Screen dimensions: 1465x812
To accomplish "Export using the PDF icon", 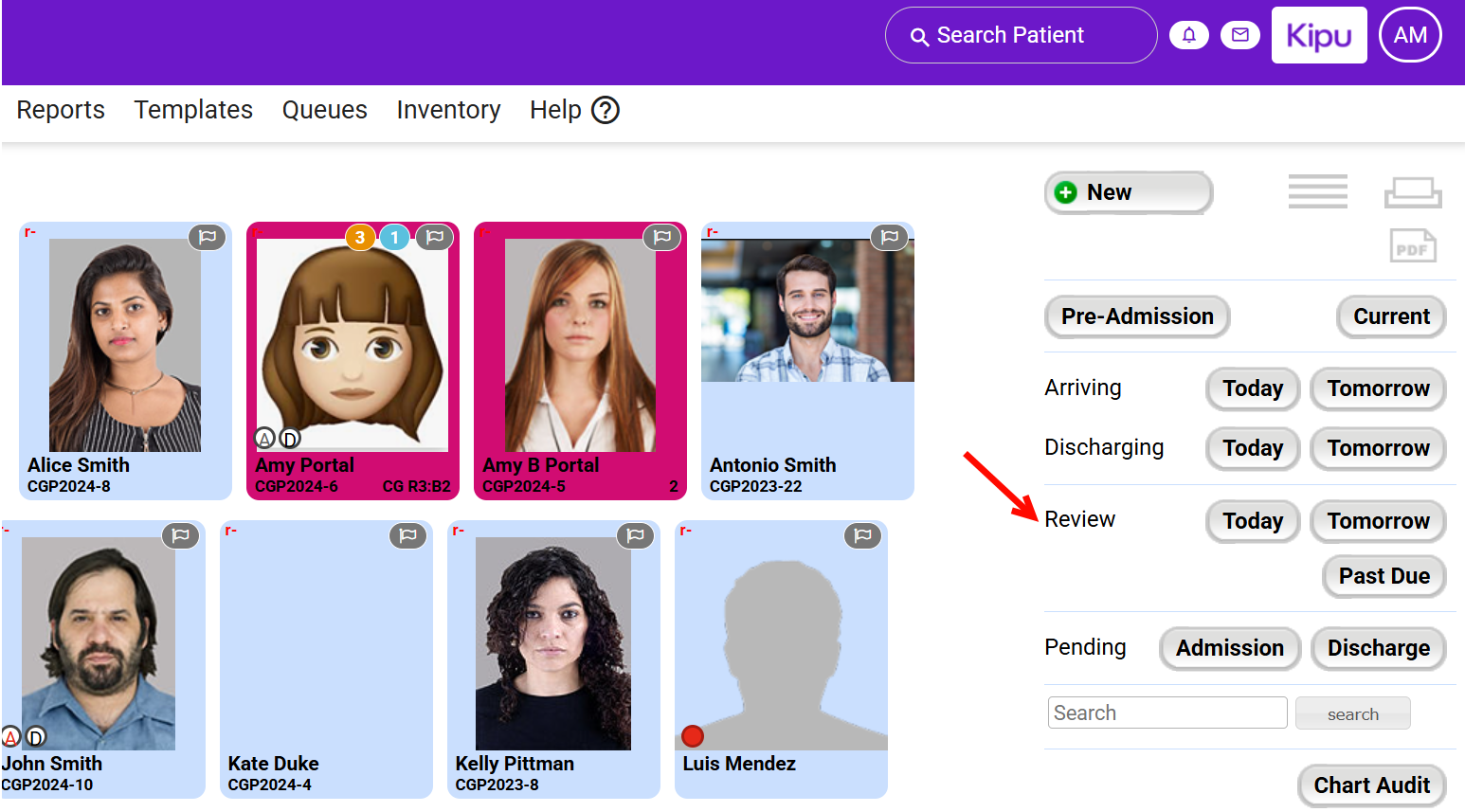I will click(x=1412, y=246).
